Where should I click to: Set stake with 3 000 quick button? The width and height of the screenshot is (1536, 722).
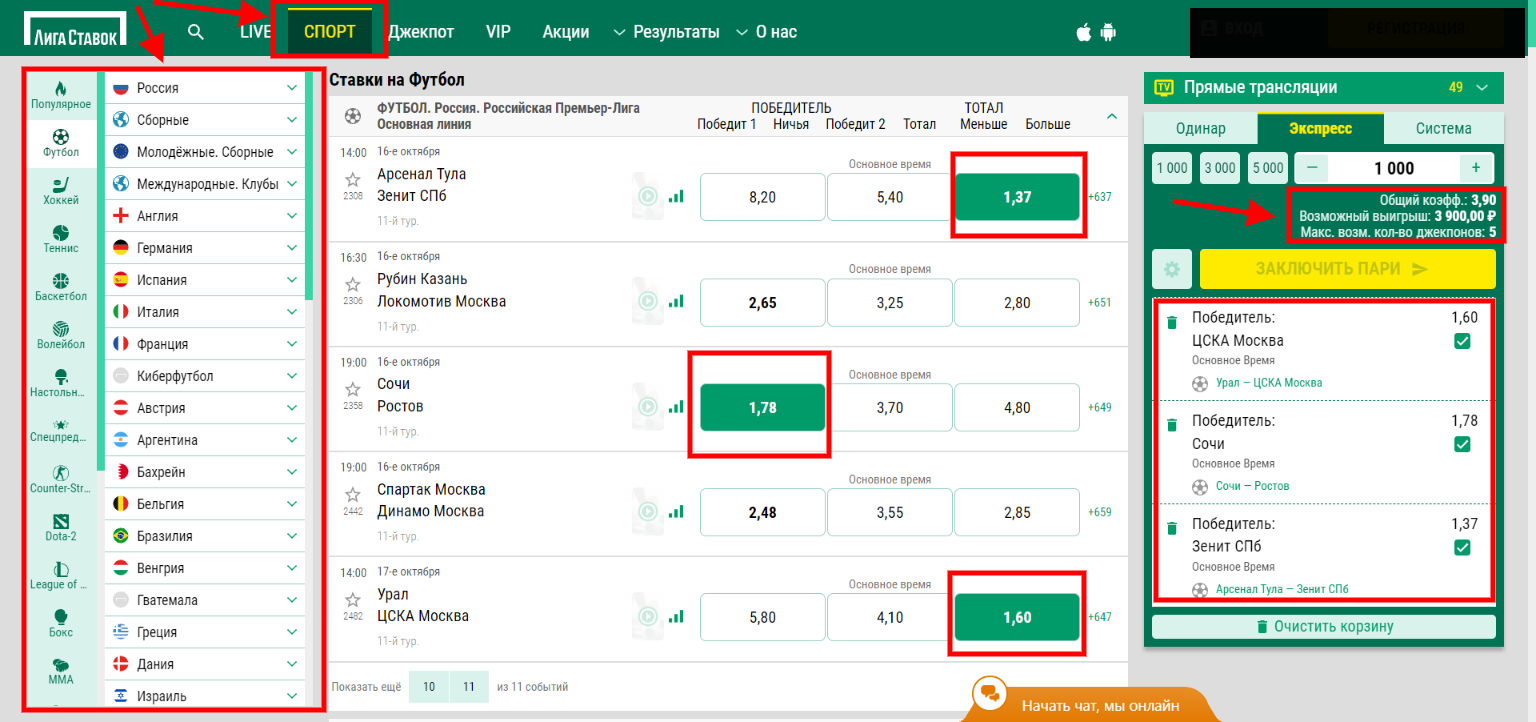(x=1219, y=168)
